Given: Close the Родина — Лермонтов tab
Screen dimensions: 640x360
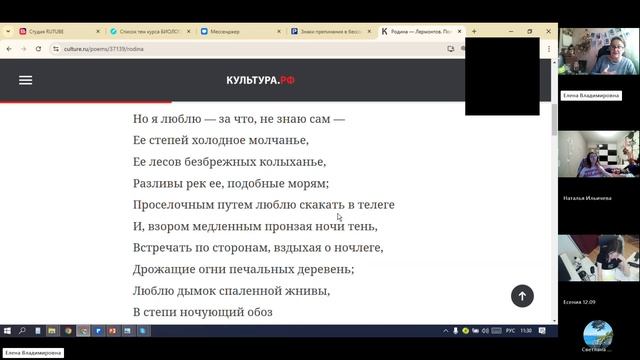Looking at the screenshot, I should 459,31.
